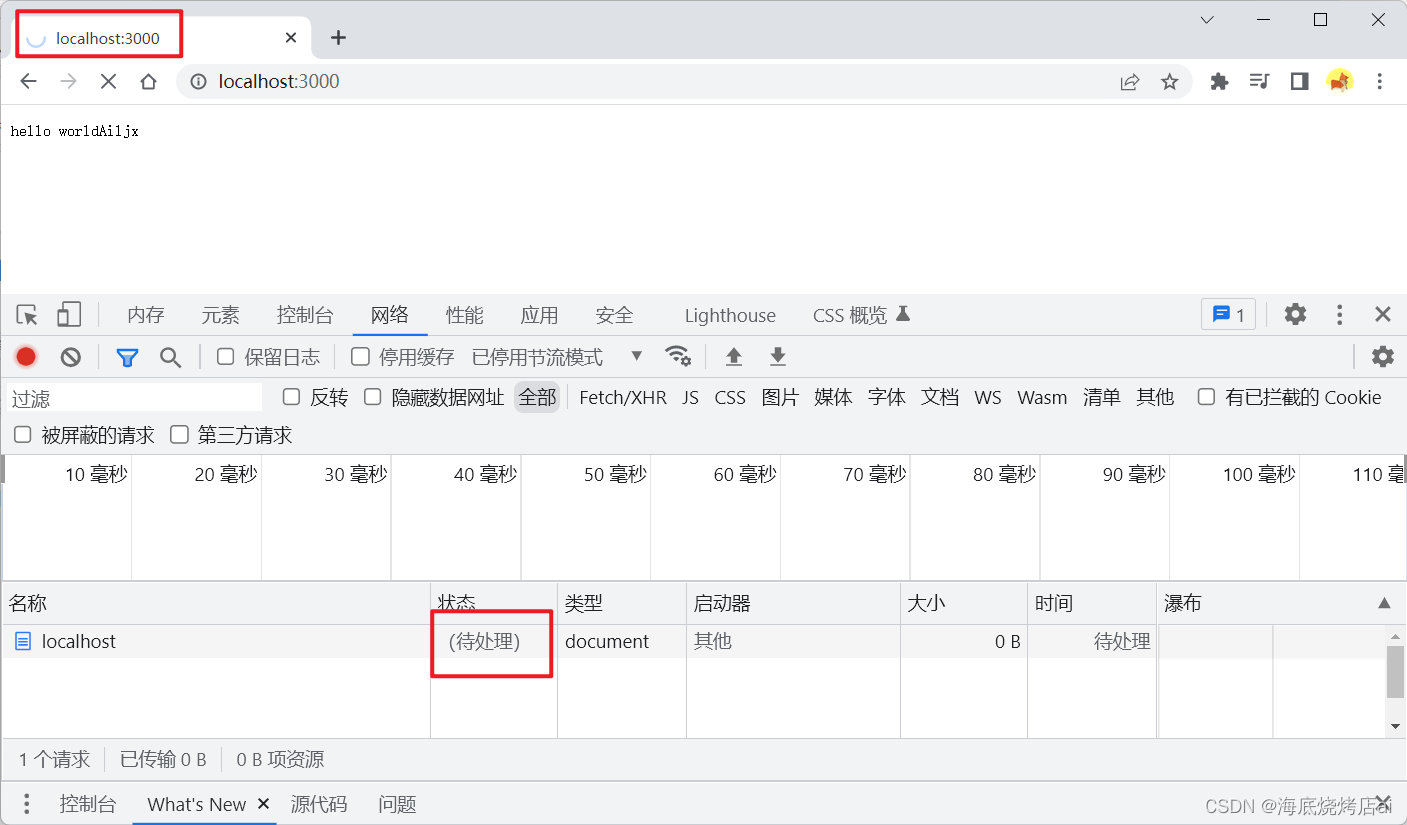Enable the 保留日志 checkbox

pyautogui.click(x=226, y=356)
